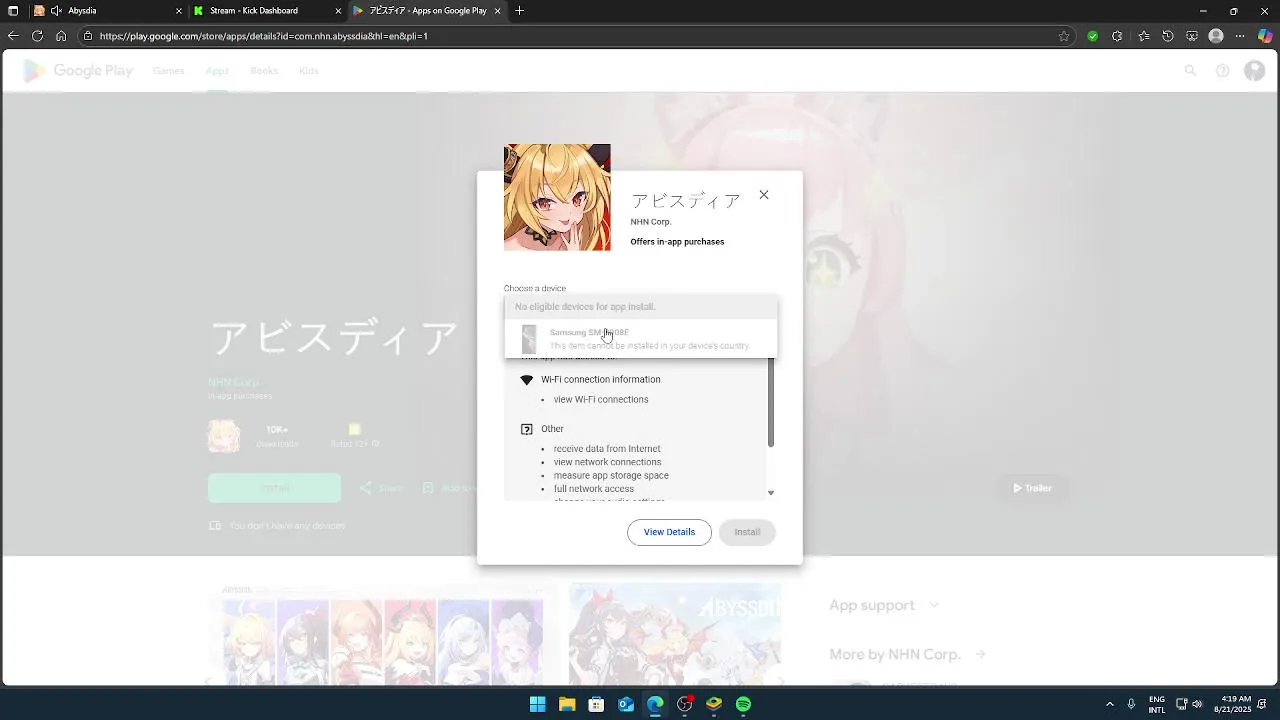This screenshot has height=720, width=1280.
Task: Close the Abysdia tab
Action: (x=179, y=11)
